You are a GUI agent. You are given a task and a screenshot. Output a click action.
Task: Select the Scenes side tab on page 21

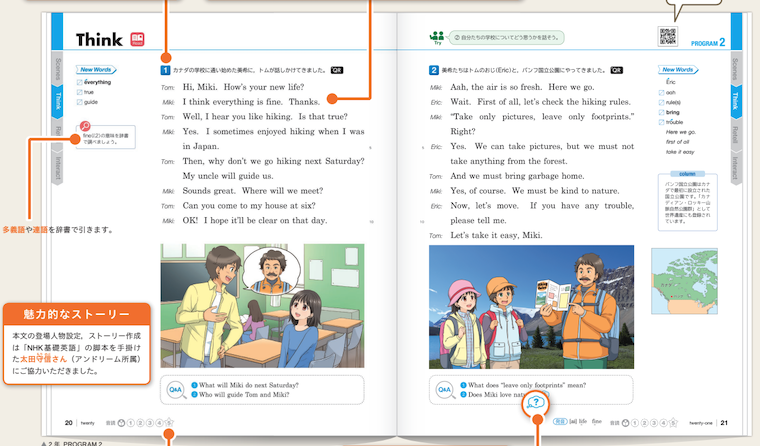(736, 68)
